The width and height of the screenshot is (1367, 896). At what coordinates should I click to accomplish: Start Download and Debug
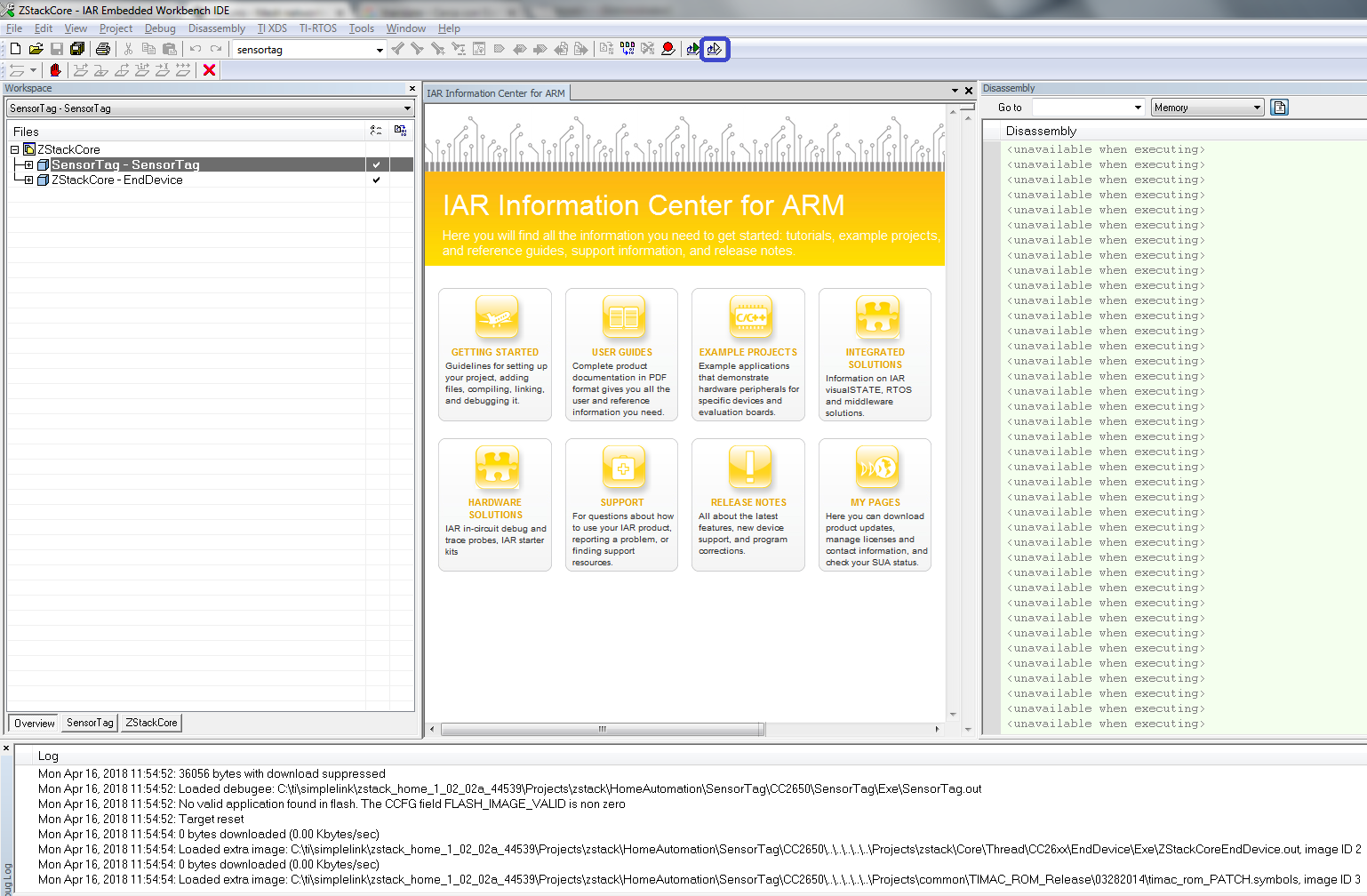[692, 49]
